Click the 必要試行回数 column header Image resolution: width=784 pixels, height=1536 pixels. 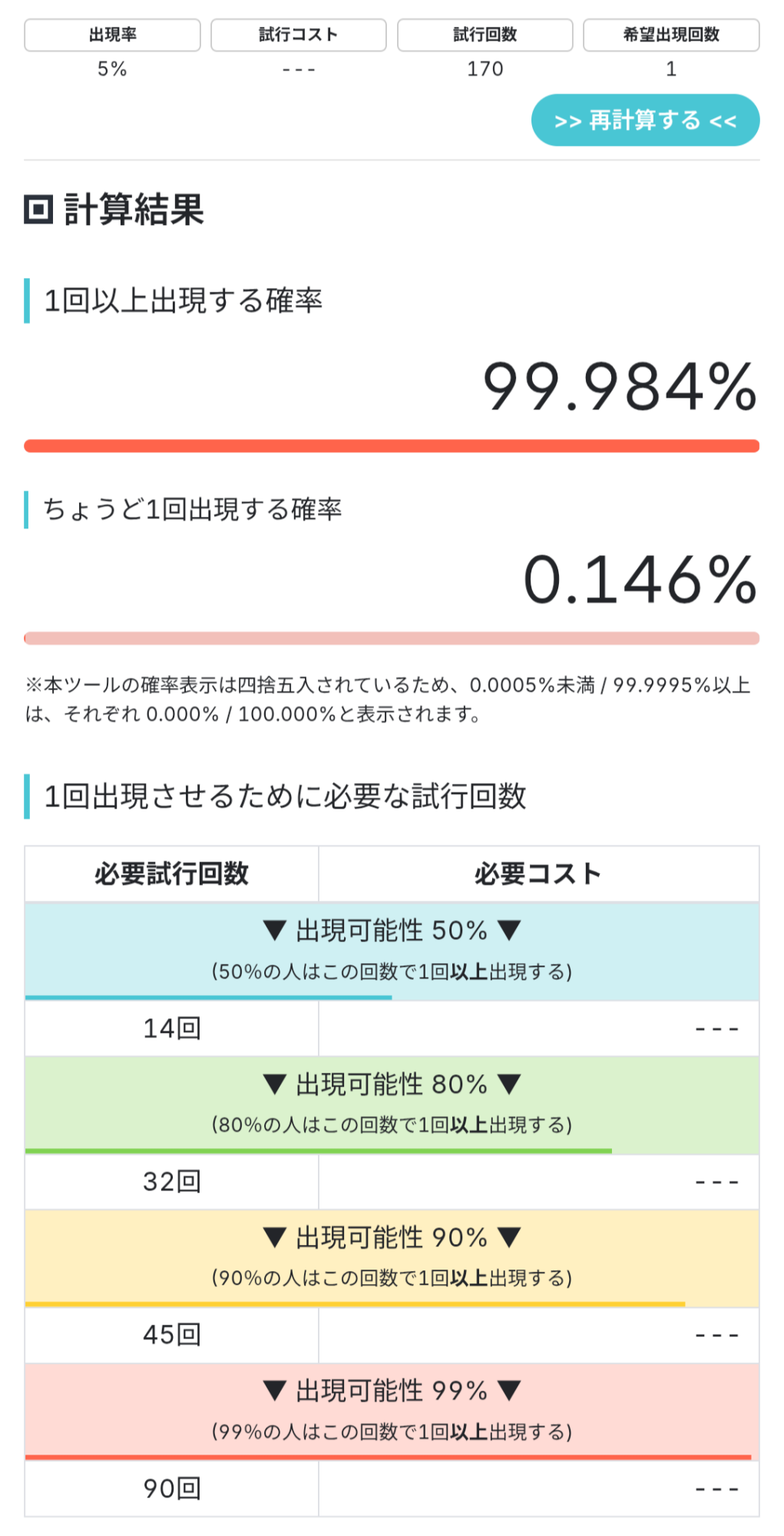(171, 874)
